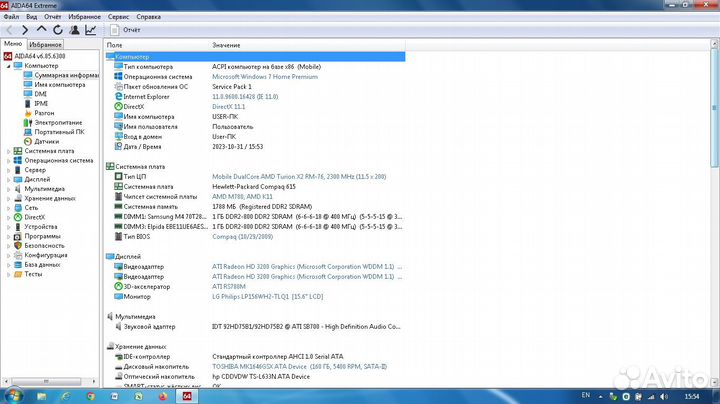The height and width of the screenshot is (404, 720).
Task: Click the Forward navigation arrow
Action: [x=24, y=30]
